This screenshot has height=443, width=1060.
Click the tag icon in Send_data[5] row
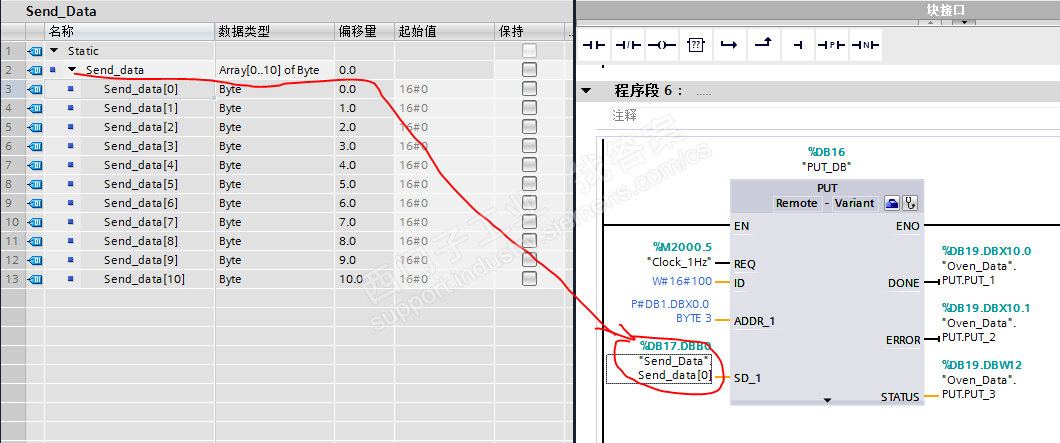point(34,183)
